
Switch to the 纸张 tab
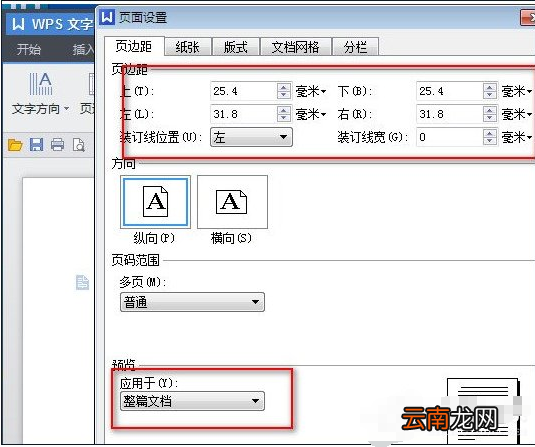click(187, 47)
